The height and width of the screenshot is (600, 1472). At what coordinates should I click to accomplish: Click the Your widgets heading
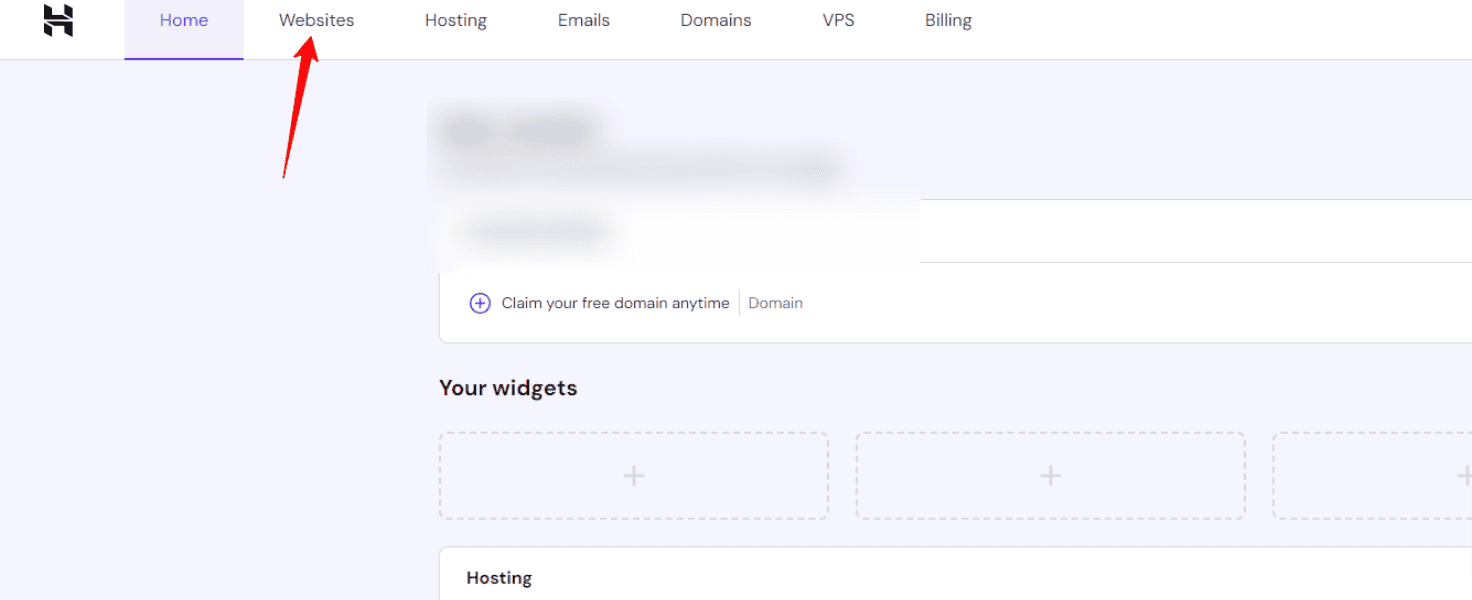pyautogui.click(x=508, y=387)
